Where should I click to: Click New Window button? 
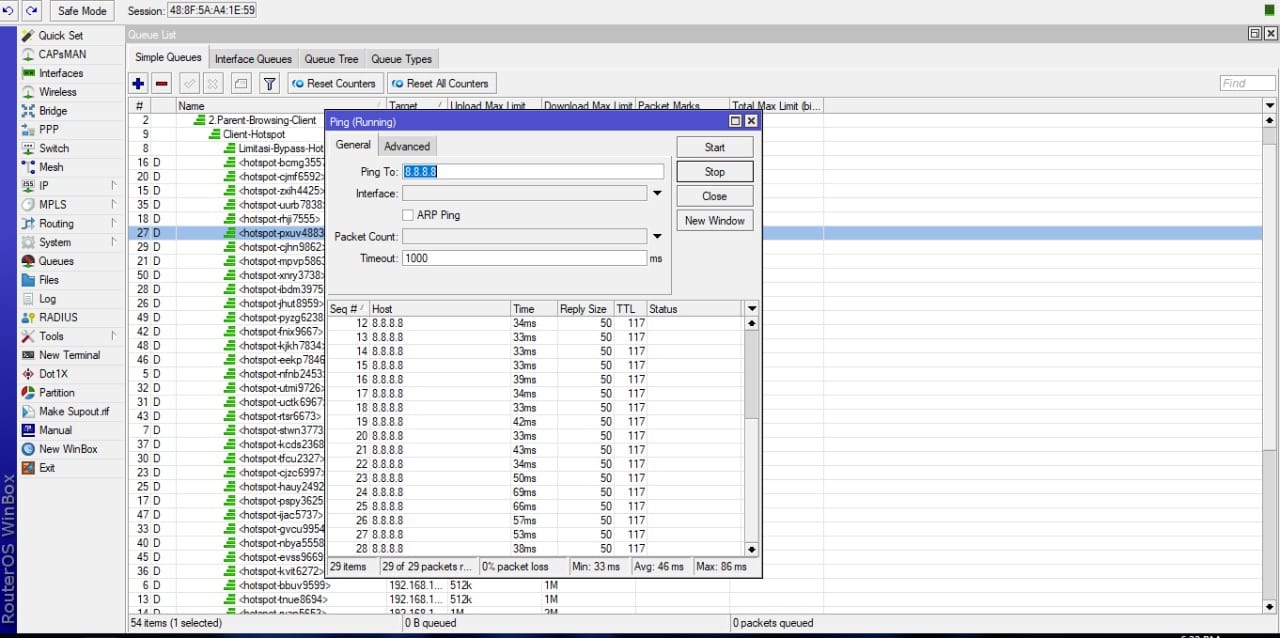(715, 221)
